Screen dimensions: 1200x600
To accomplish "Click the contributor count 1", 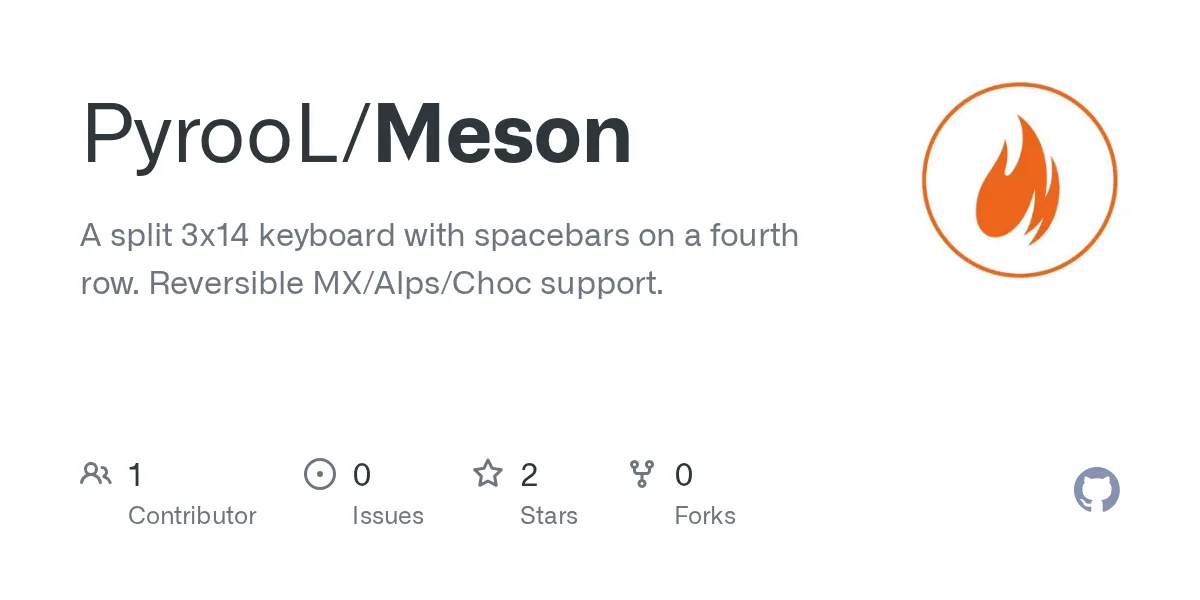I will tap(135, 475).
